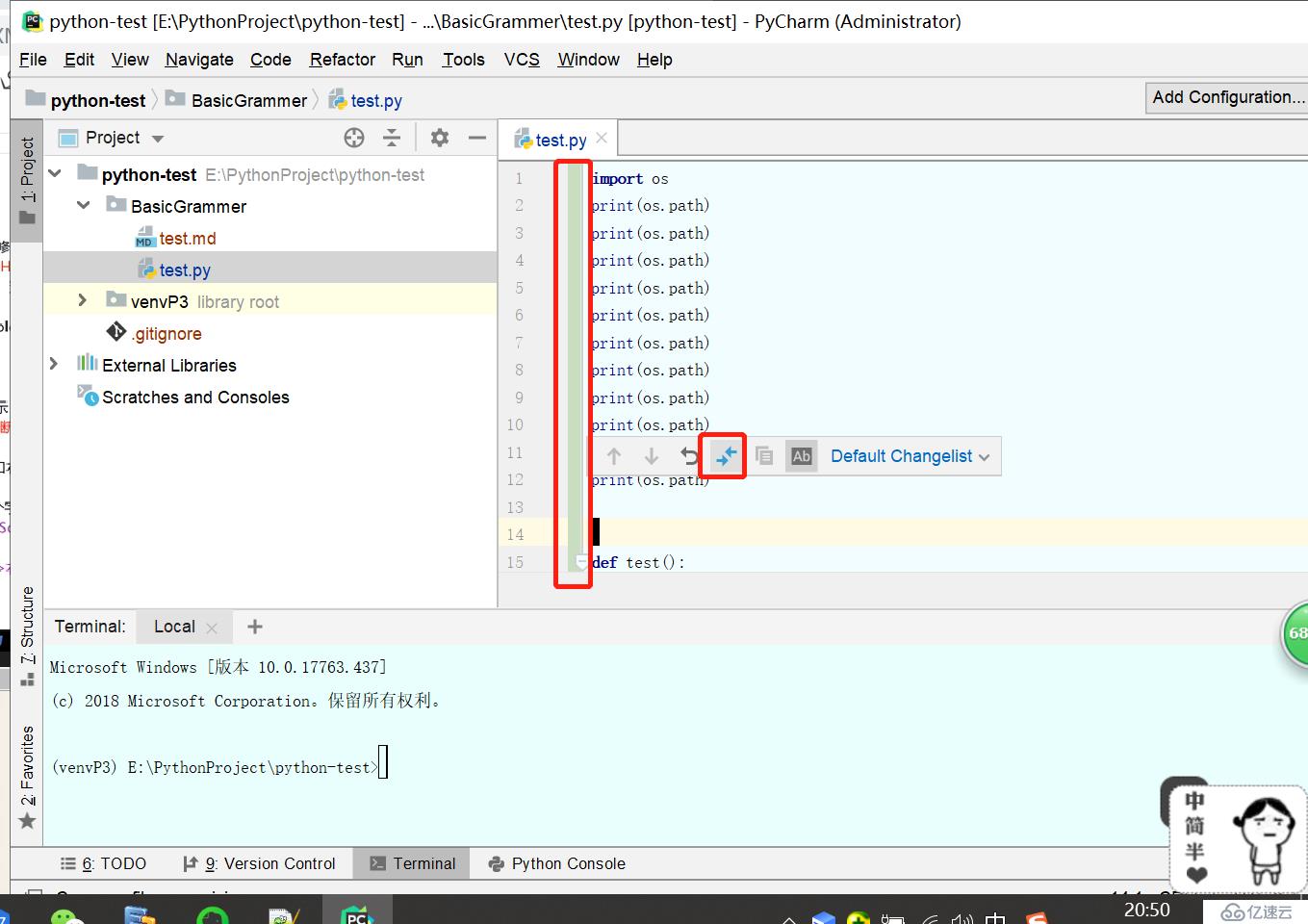Open the Python Console tool window

(557, 864)
